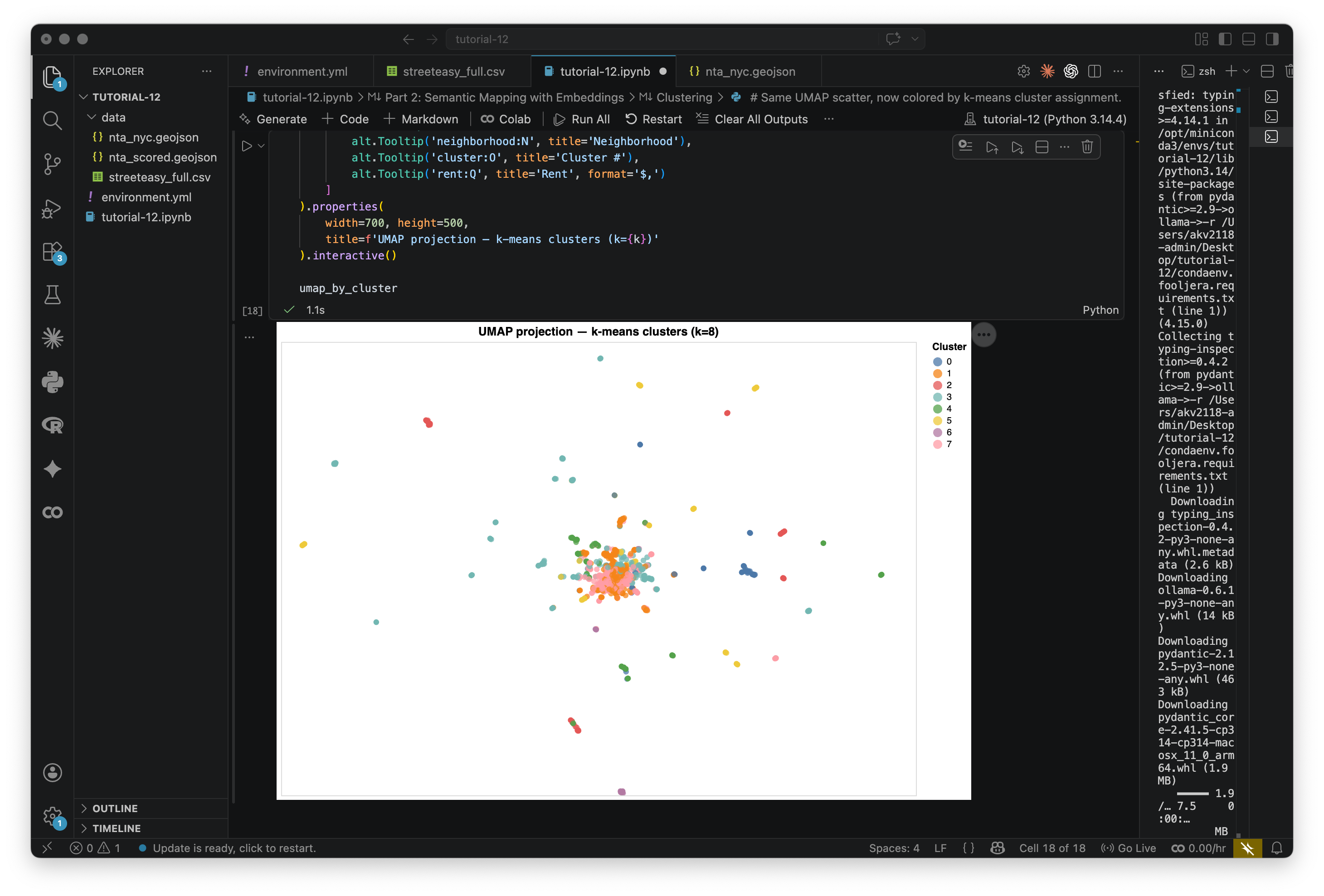Viewport: 1324px width, 896px height.
Task: Add a Code cell from toolbar
Action: [x=345, y=119]
